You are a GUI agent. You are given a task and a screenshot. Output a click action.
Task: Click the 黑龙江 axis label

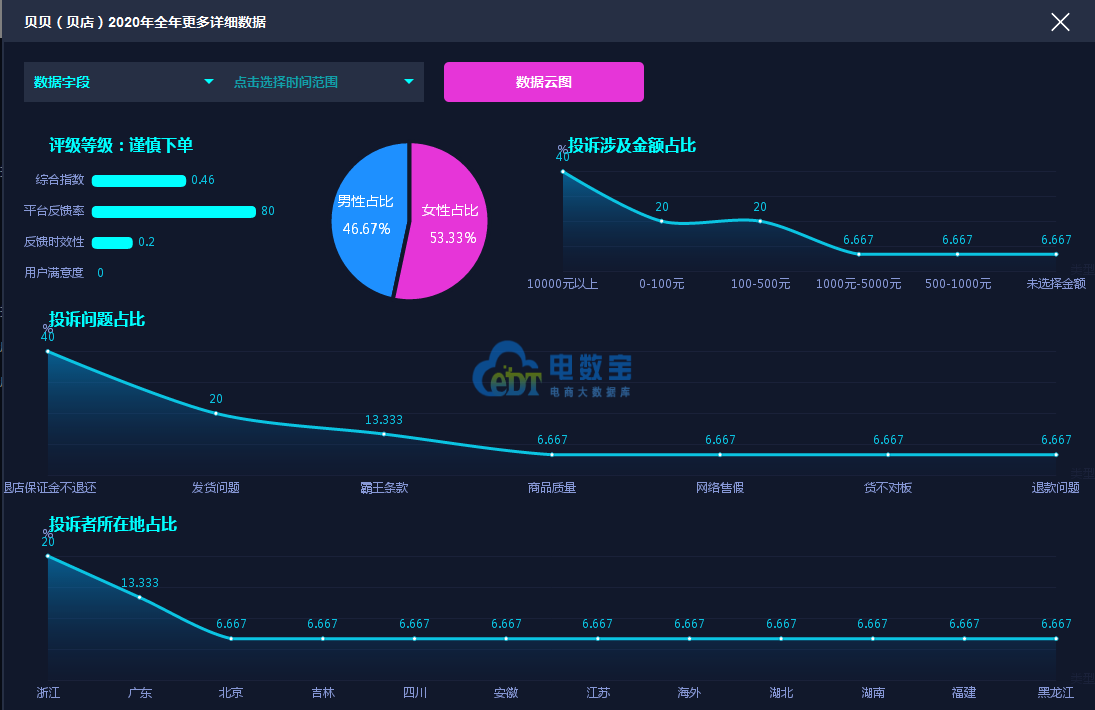1055,693
